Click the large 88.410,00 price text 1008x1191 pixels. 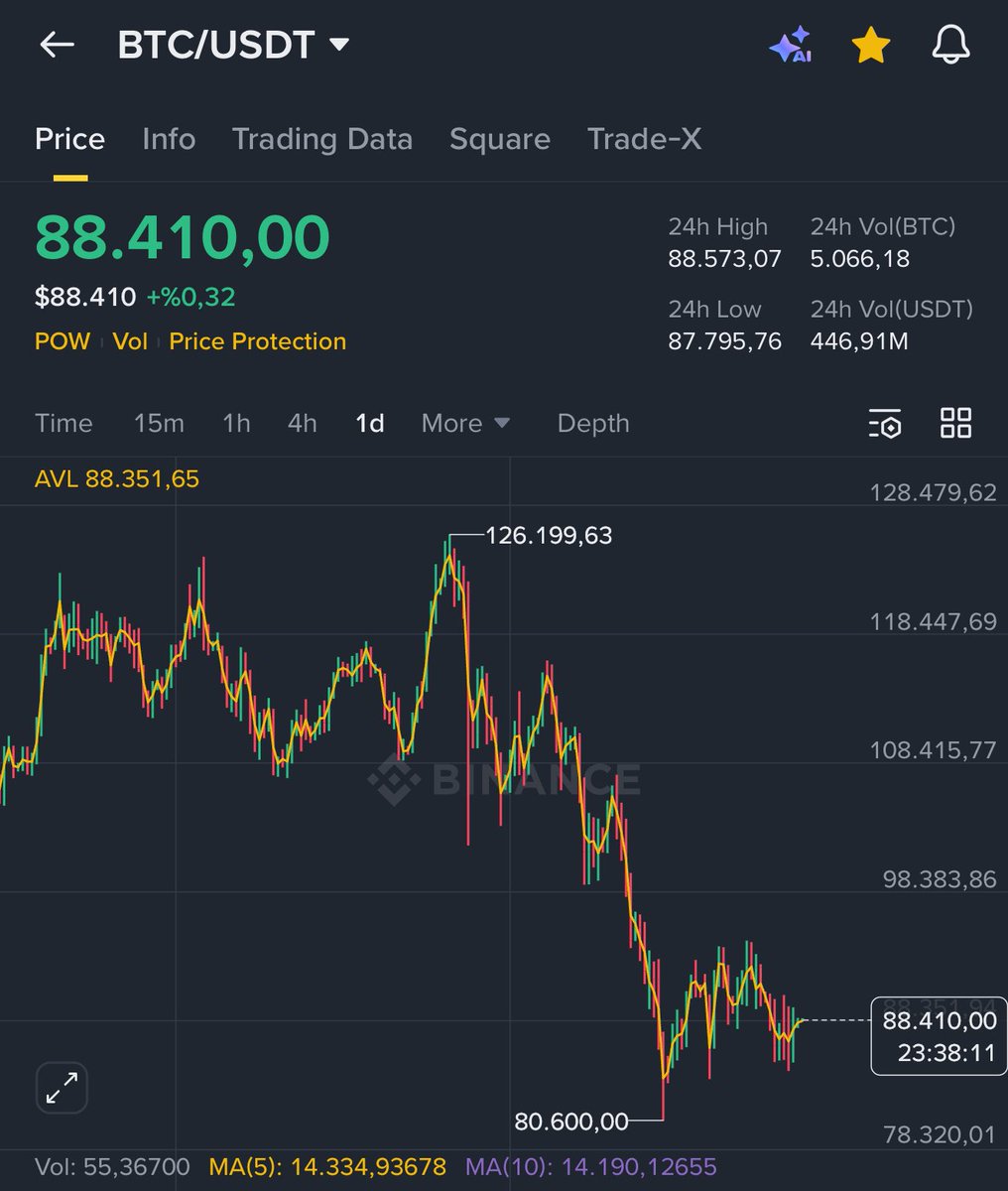(x=183, y=238)
